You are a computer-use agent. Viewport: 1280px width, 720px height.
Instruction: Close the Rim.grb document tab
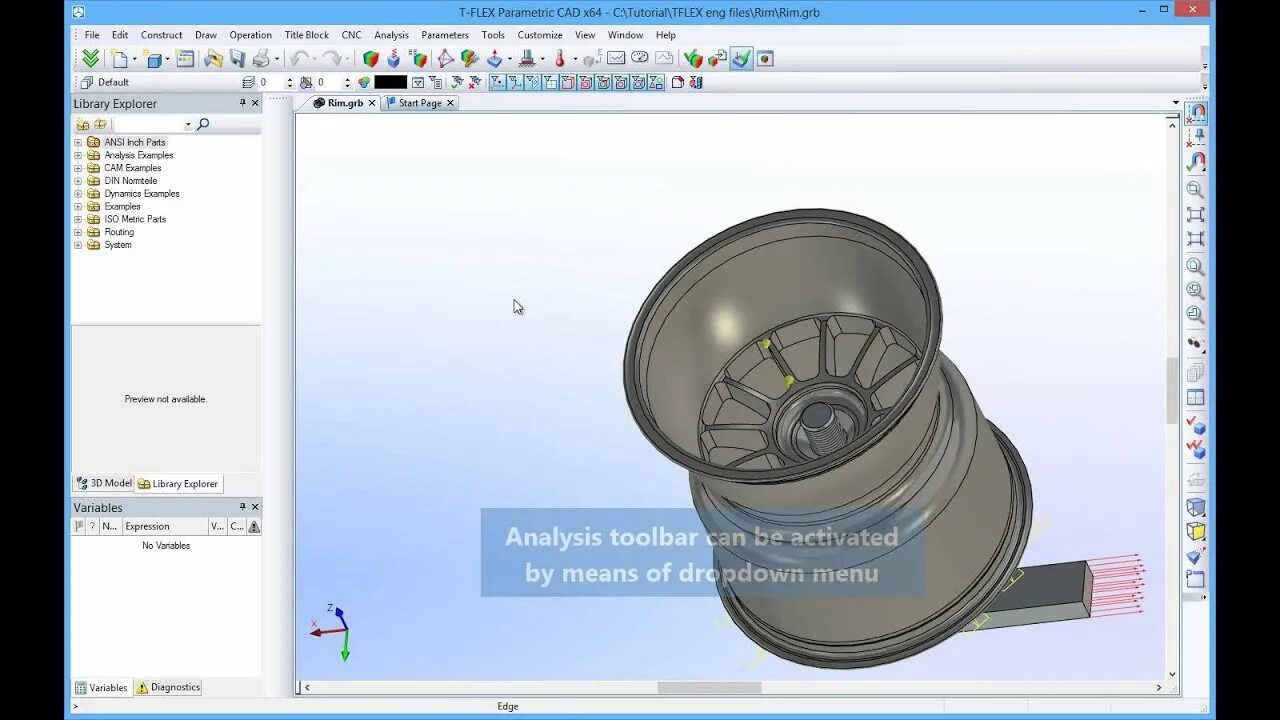372,103
